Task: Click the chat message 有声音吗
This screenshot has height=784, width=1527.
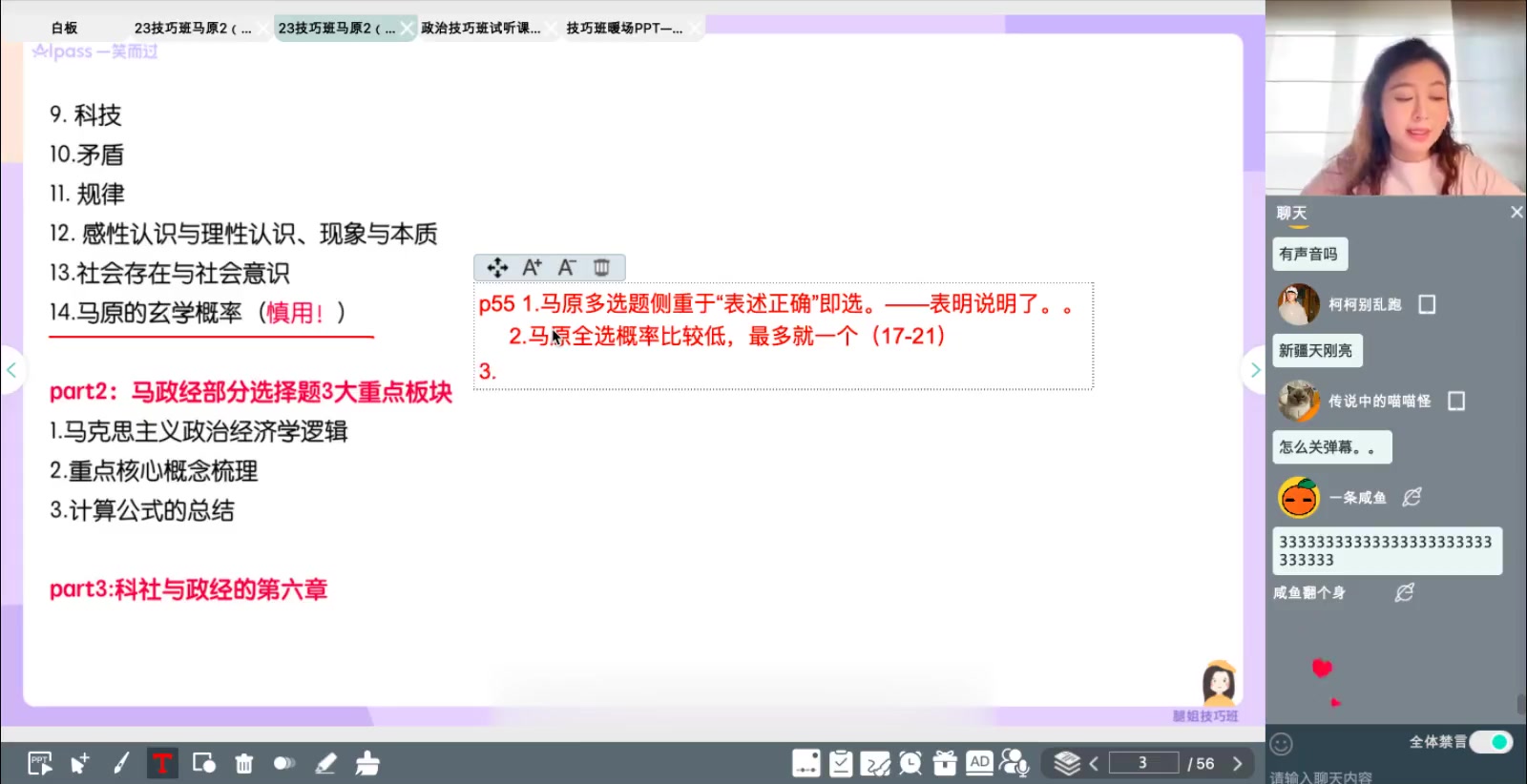Action: [1308, 255]
